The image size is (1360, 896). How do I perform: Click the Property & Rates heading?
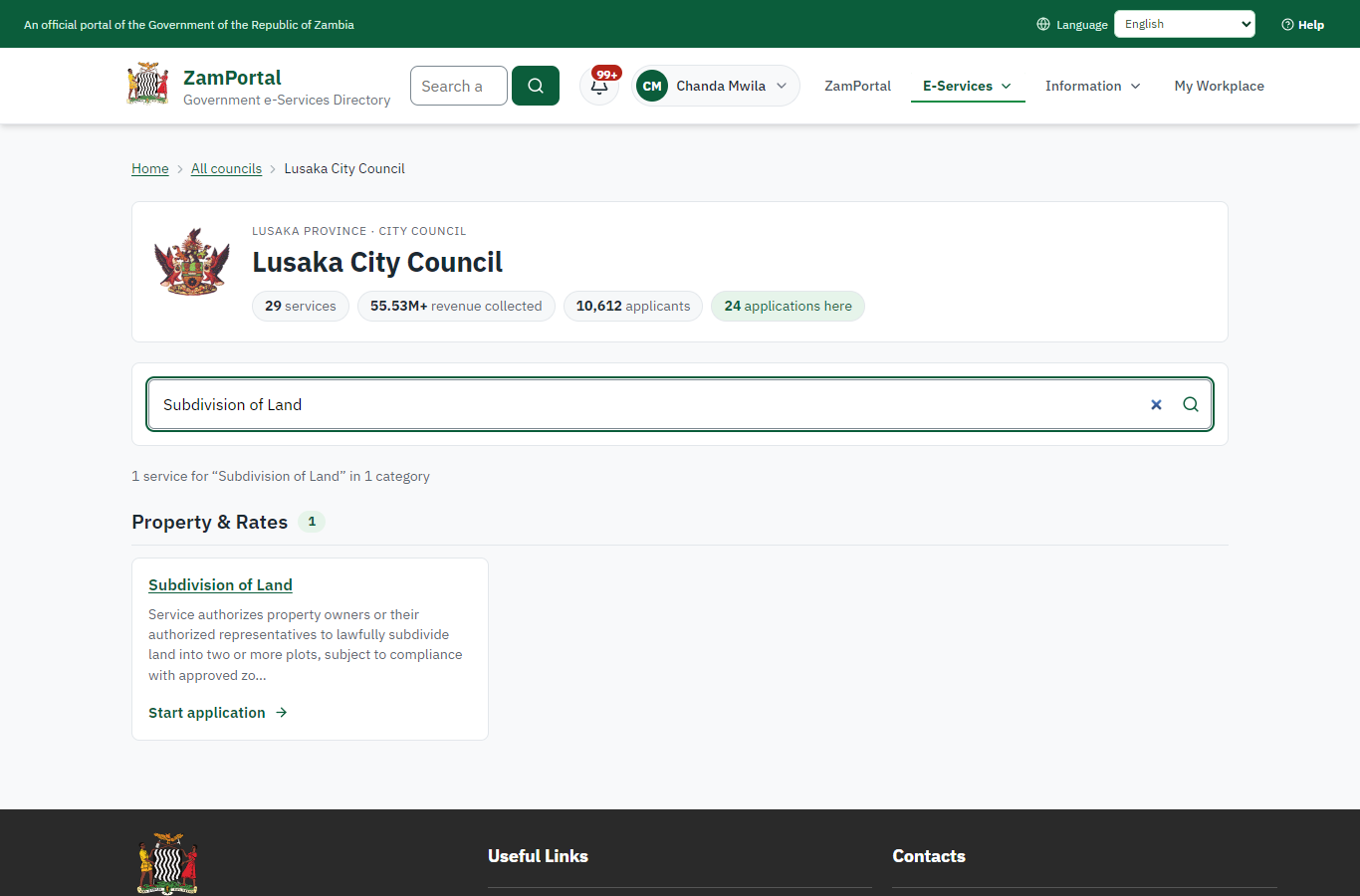210,522
